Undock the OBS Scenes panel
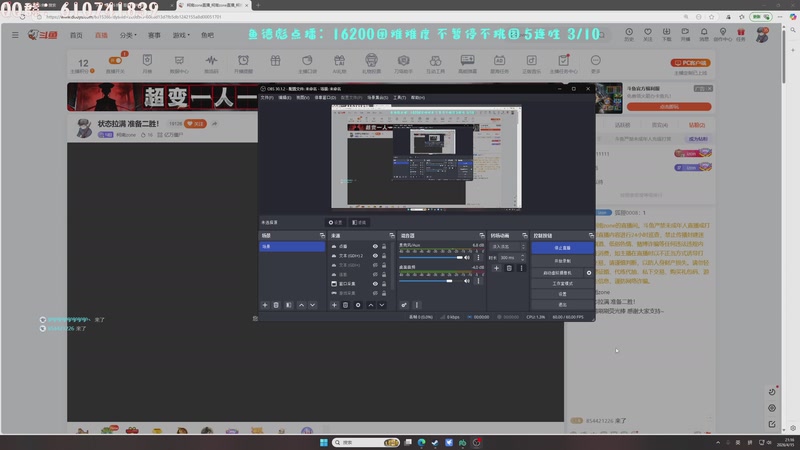 (x=322, y=236)
